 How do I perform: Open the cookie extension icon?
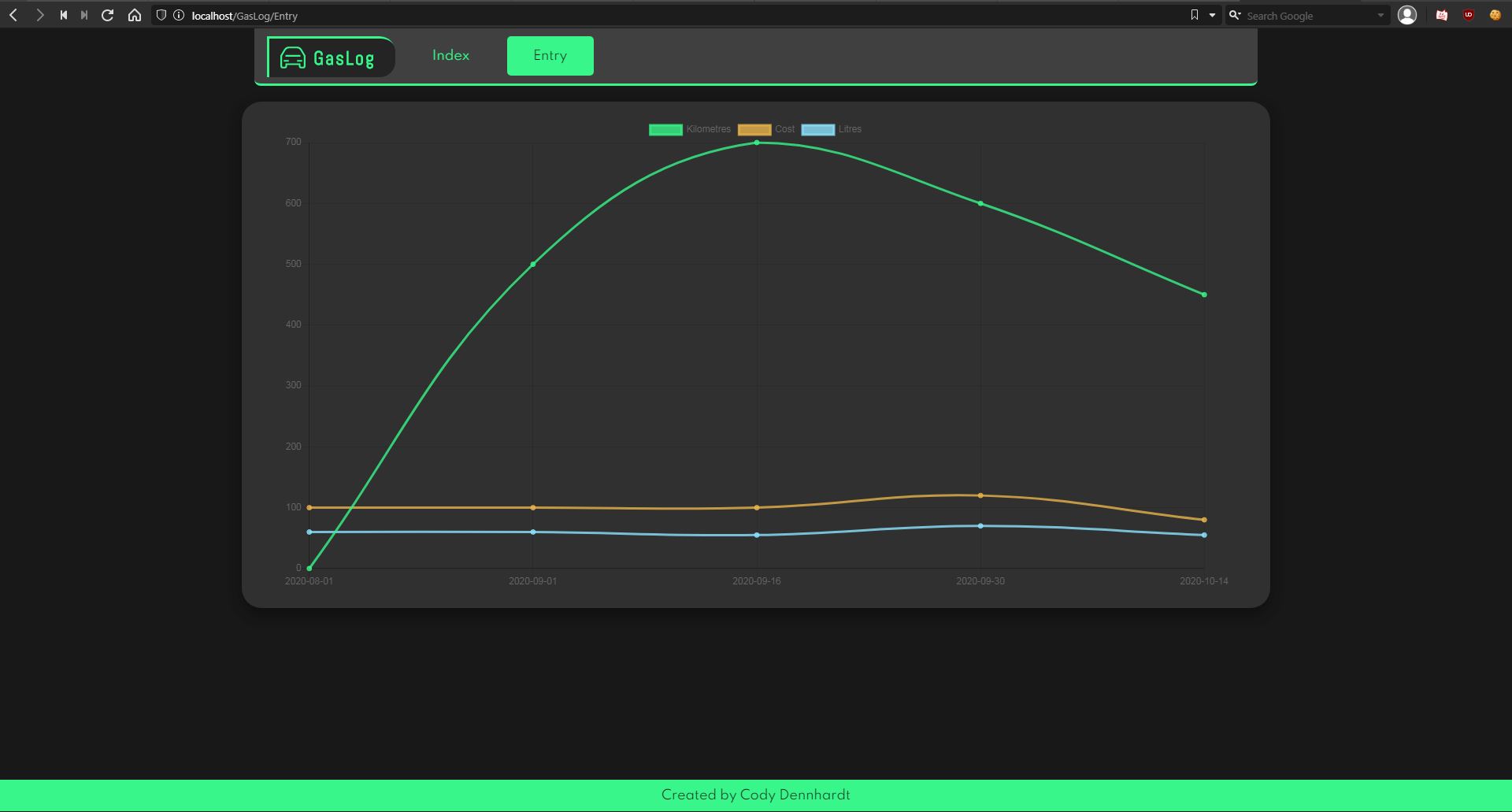pos(1495,15)
